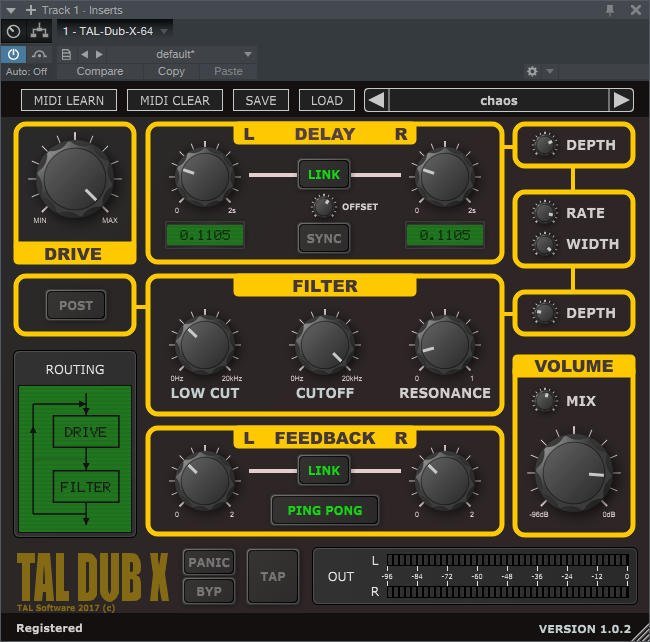650x642 pixels.
Task: Toggle the BYP bypass button
Action: (x=209, y=591)
